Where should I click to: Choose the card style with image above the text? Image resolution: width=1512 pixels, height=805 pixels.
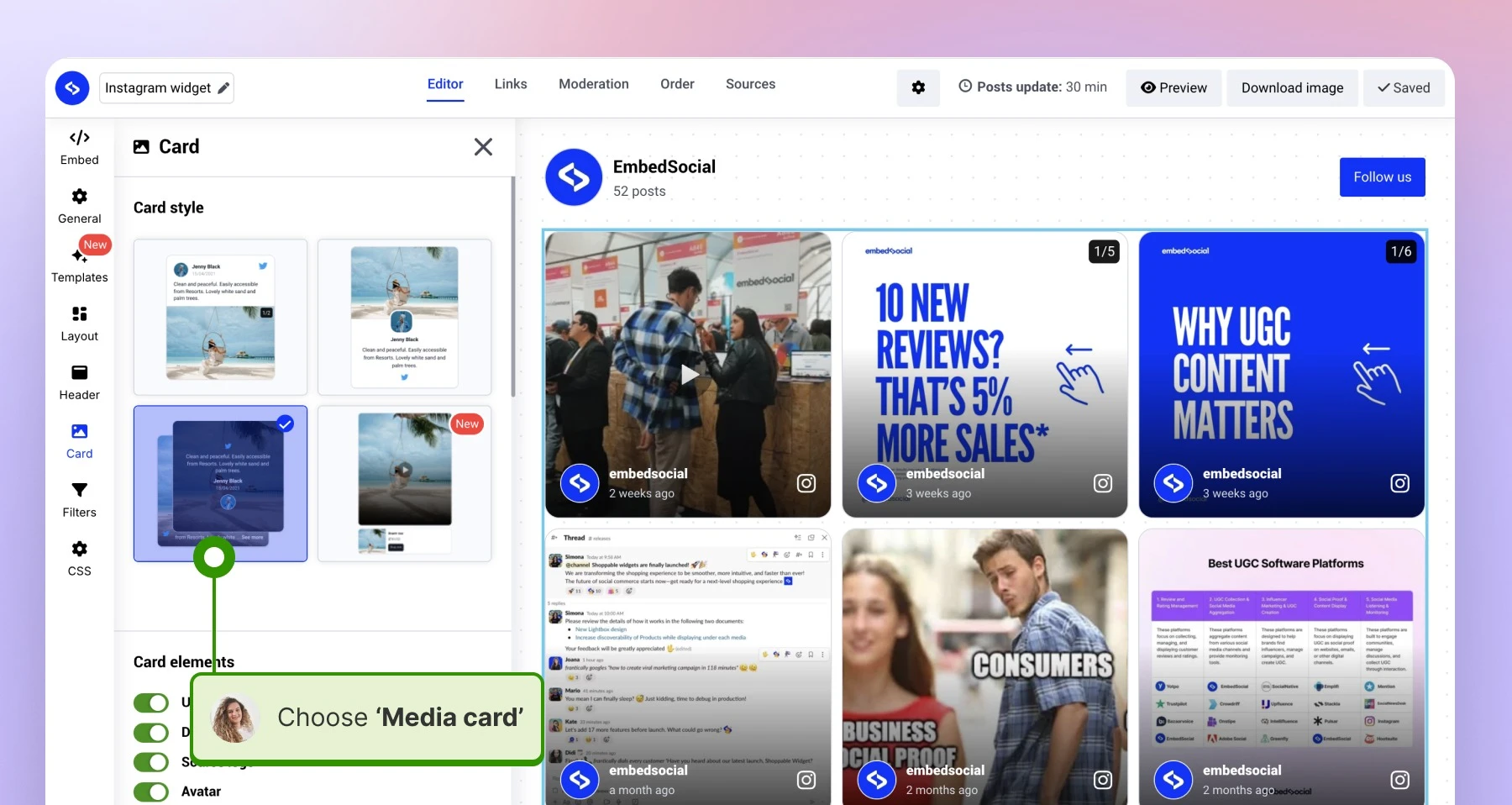(404, 317)
